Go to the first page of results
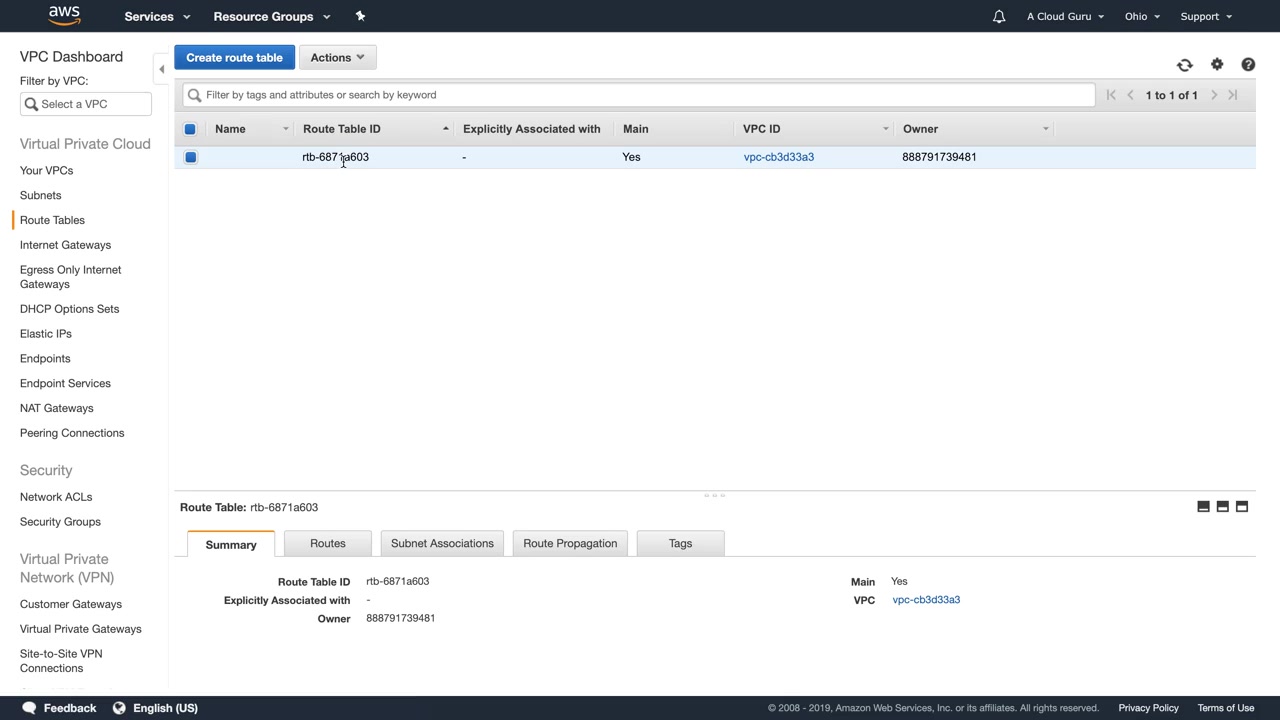Screen dimensions: 1280x720 [x=1111, y=95]
